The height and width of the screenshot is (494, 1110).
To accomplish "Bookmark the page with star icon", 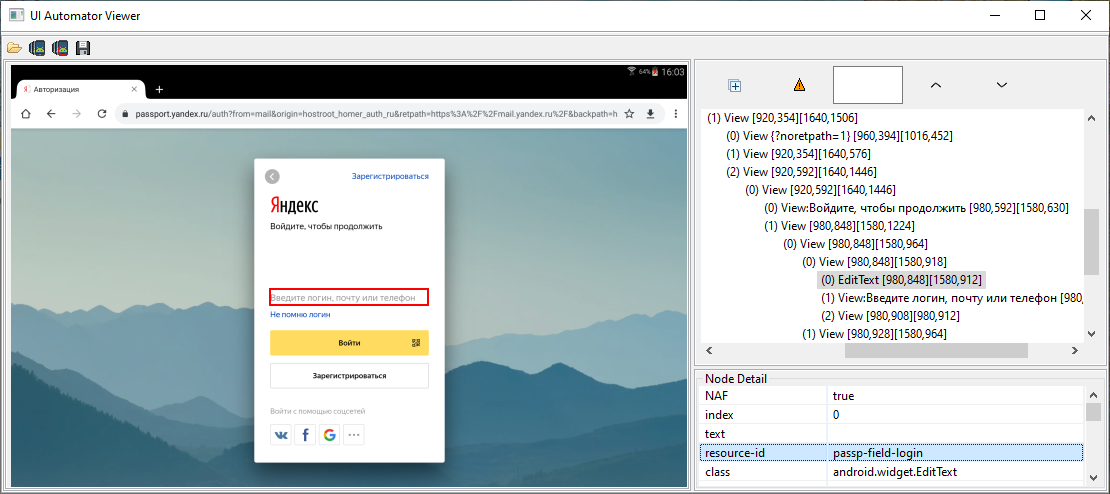I will 629,114.
